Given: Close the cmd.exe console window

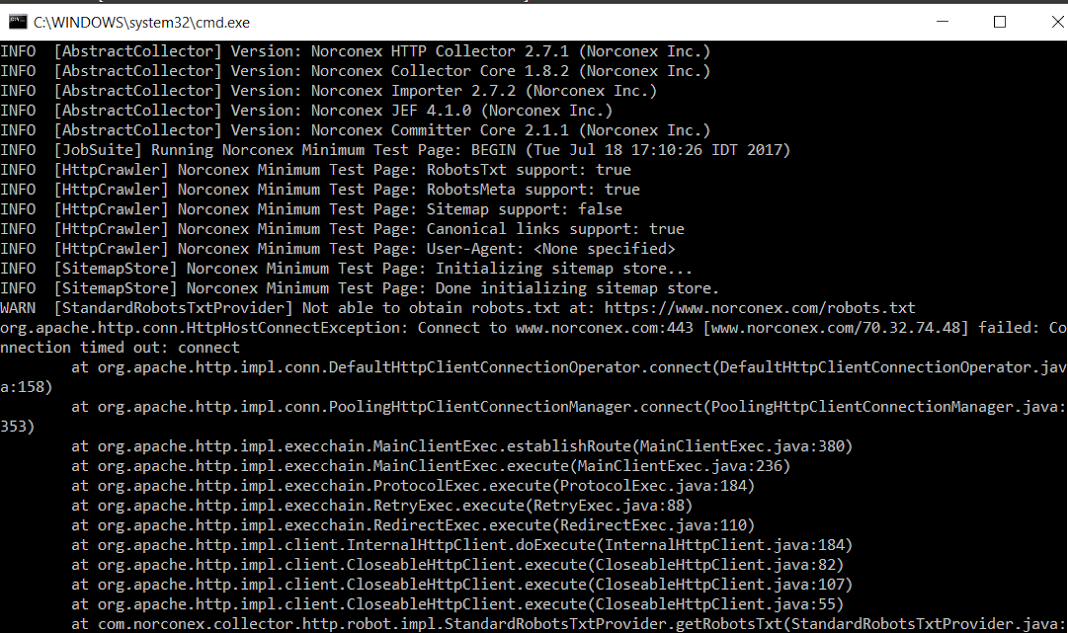Looking at the screenshot, I should pos(1057,21).
